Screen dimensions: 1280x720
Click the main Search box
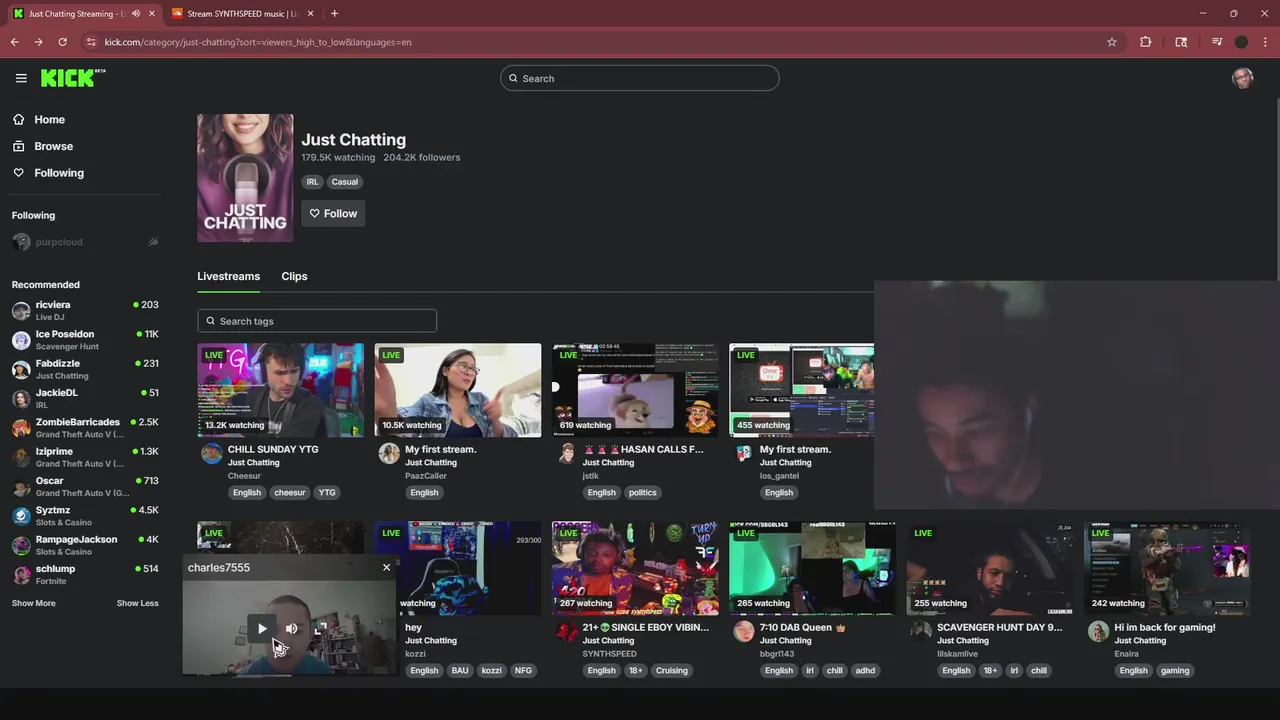click(x=640, y=78)
